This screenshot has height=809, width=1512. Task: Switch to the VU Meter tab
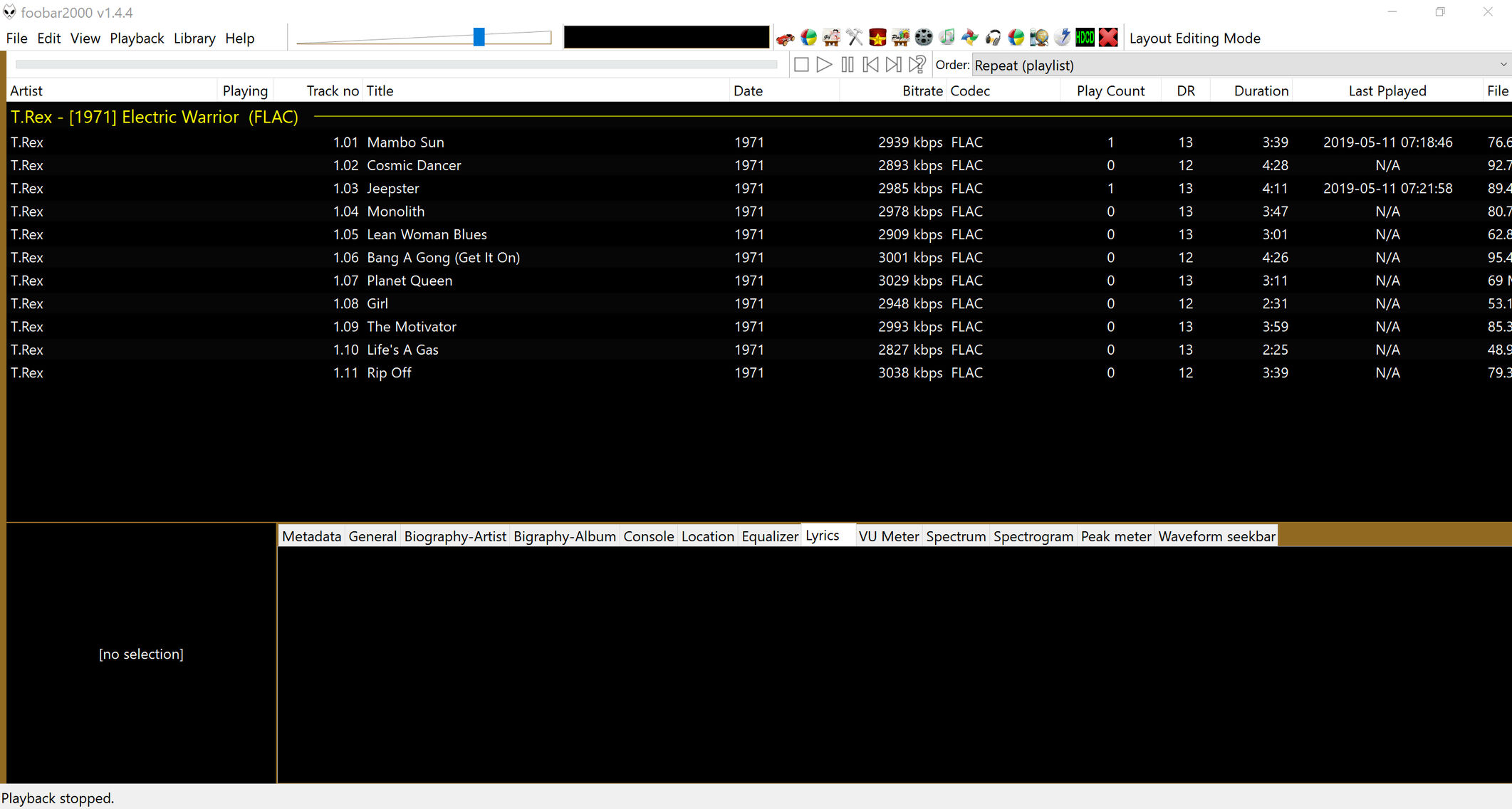click(889, 536)
